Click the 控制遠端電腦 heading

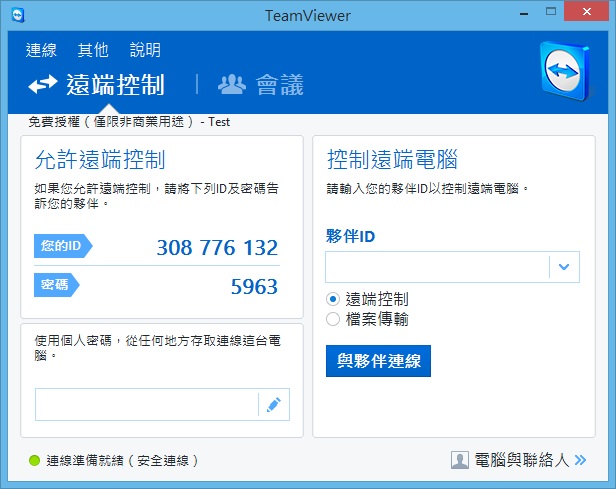pyautogui.click(x=392, y=159)
